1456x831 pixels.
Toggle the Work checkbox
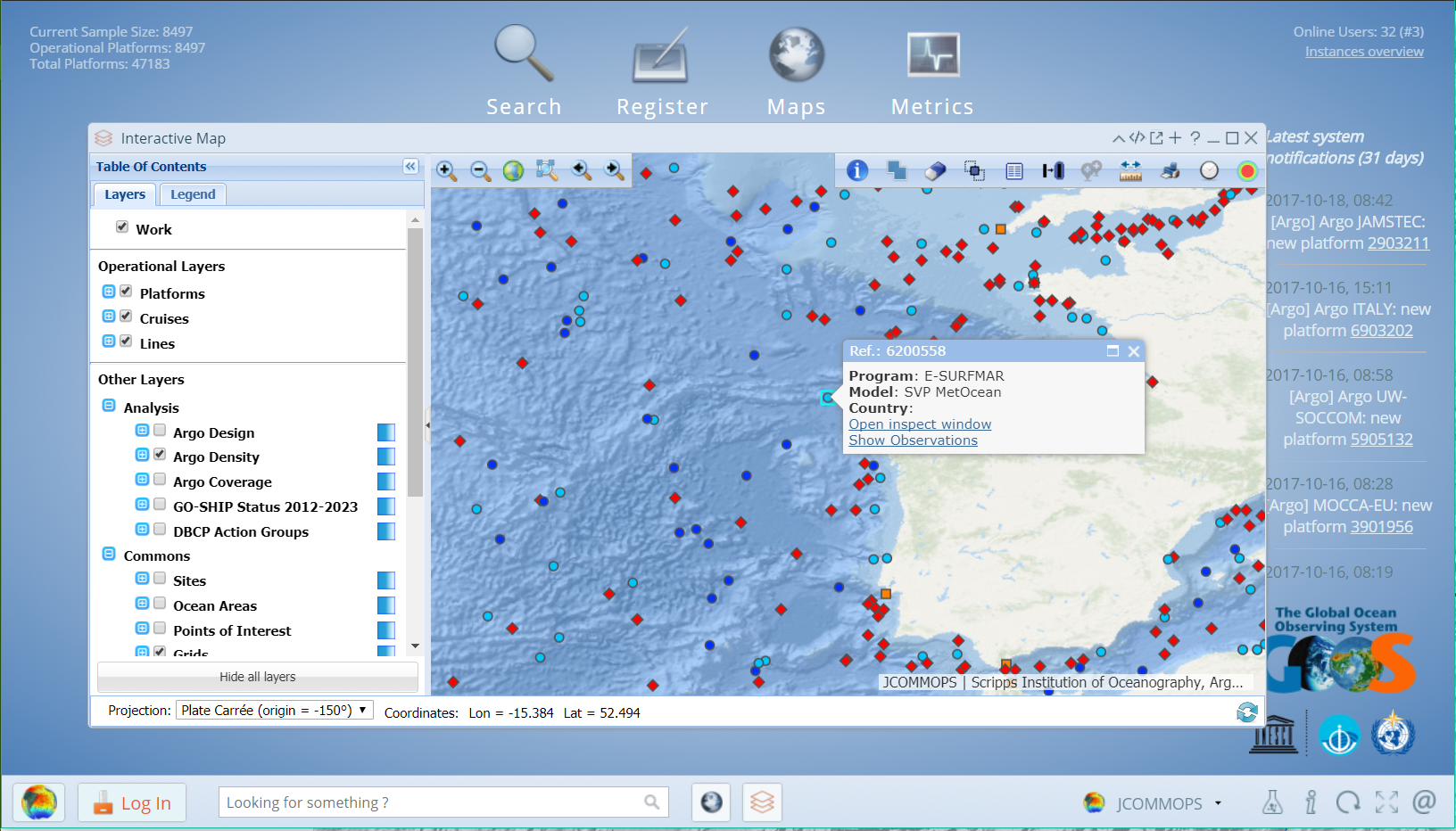(122, 226)
